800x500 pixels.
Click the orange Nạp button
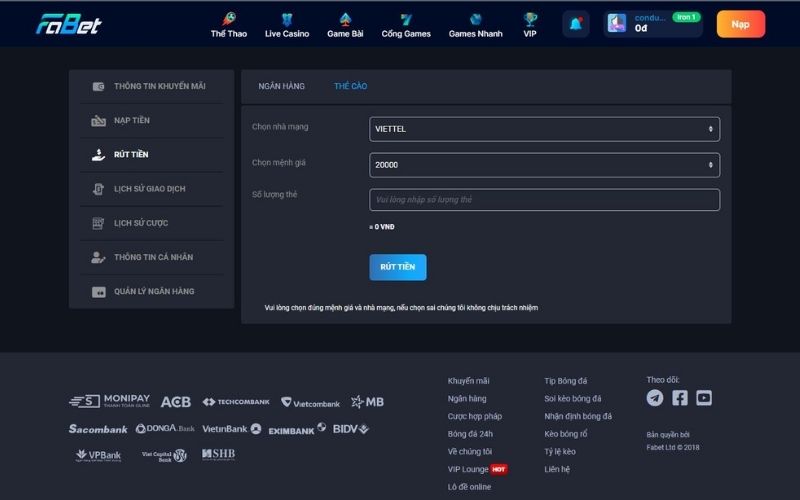[x=741, y=24]
